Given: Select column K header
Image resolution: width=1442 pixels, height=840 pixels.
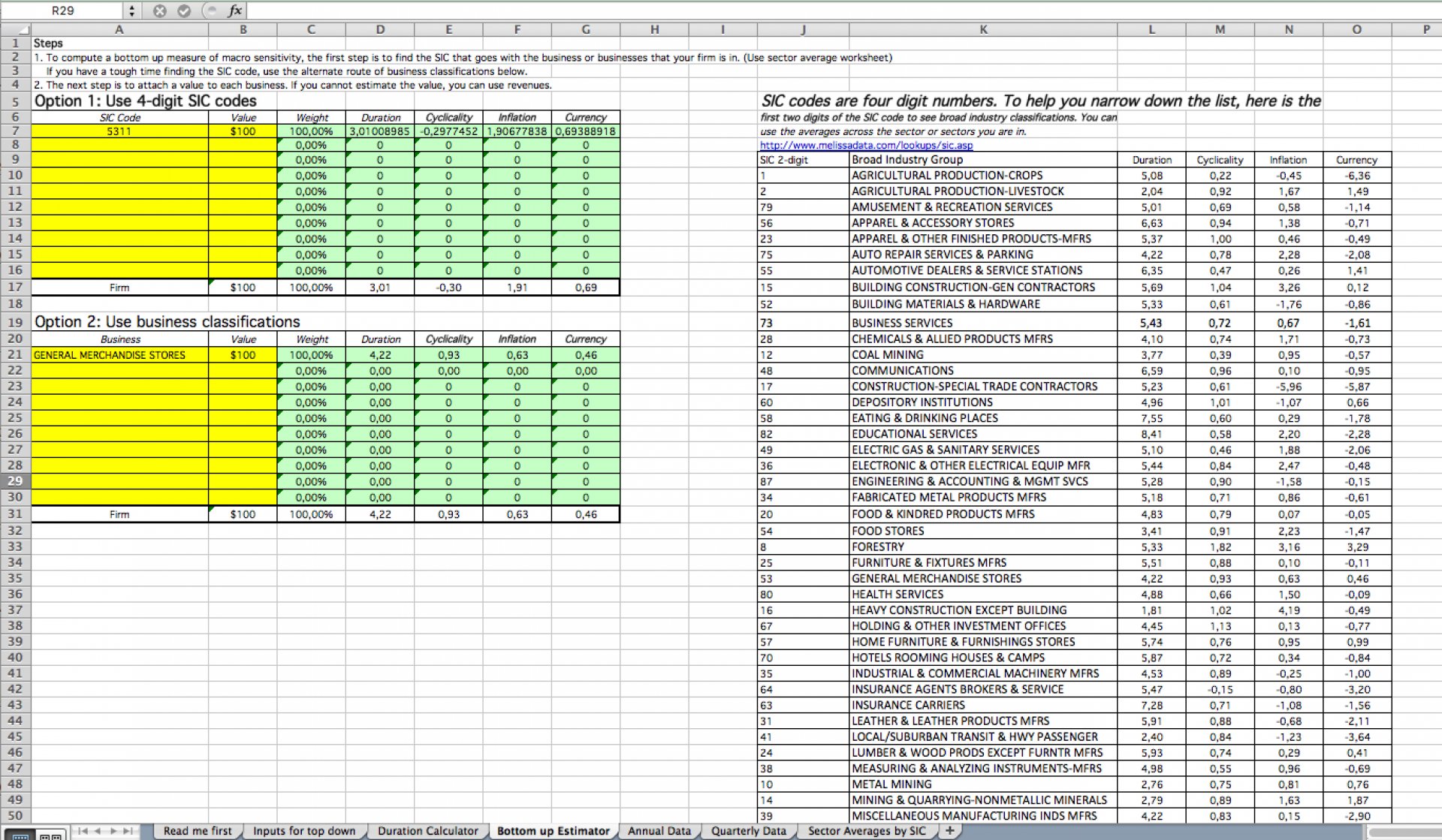Looking at the screenshot, I should click(983, 29).
